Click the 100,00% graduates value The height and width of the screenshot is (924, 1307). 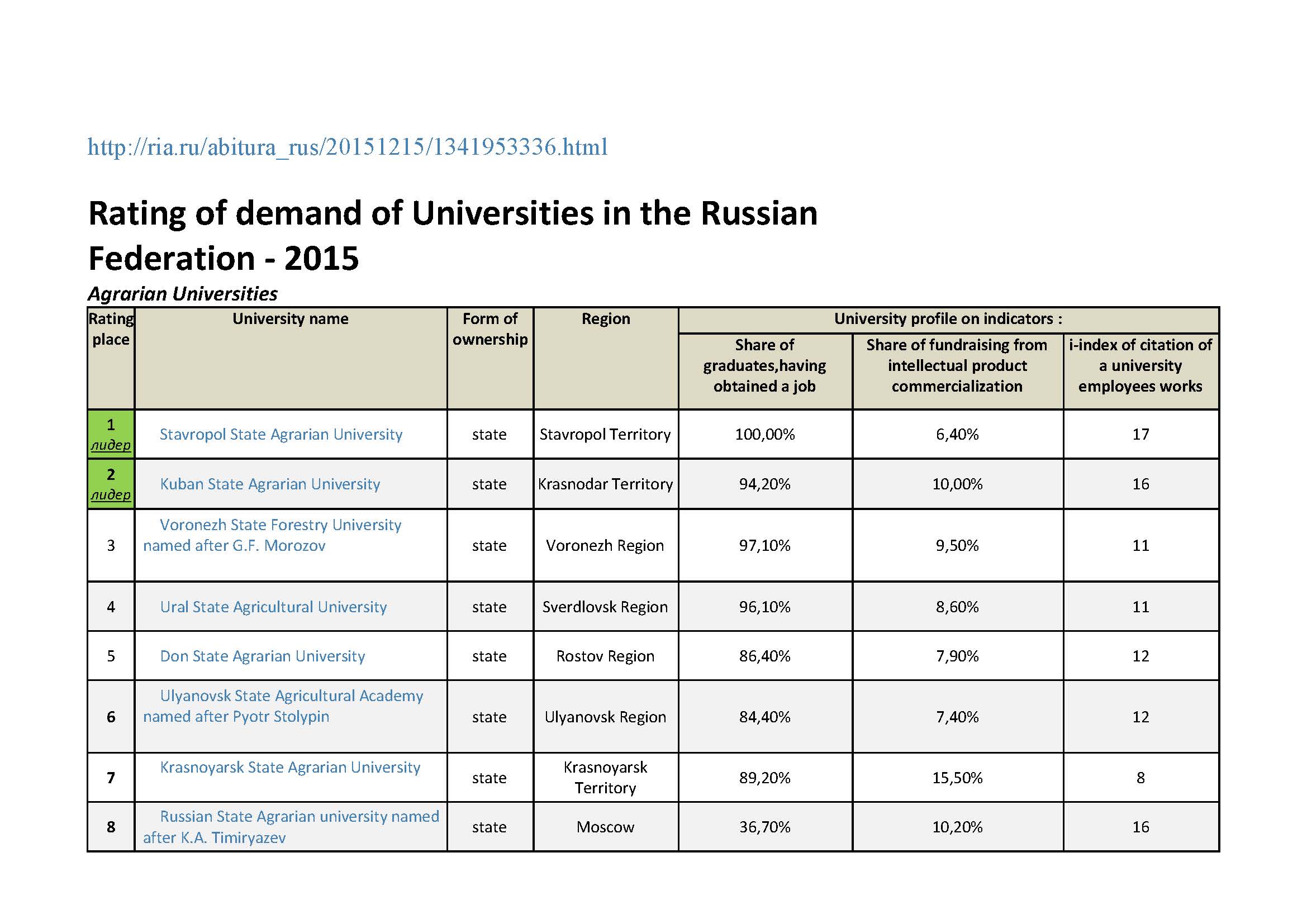pyautogui.click(x=764, y=434)
